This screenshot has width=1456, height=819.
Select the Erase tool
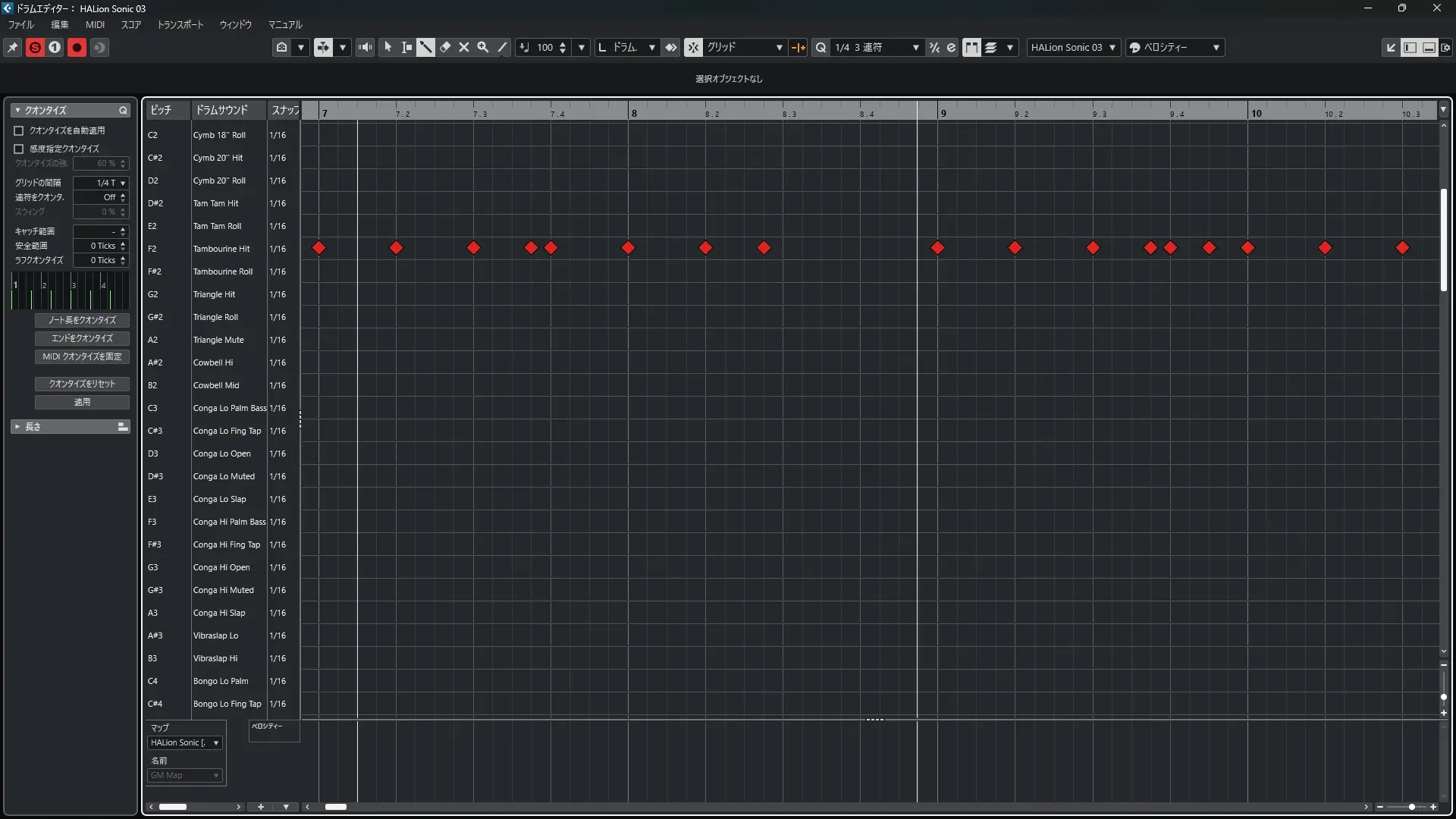445,47
